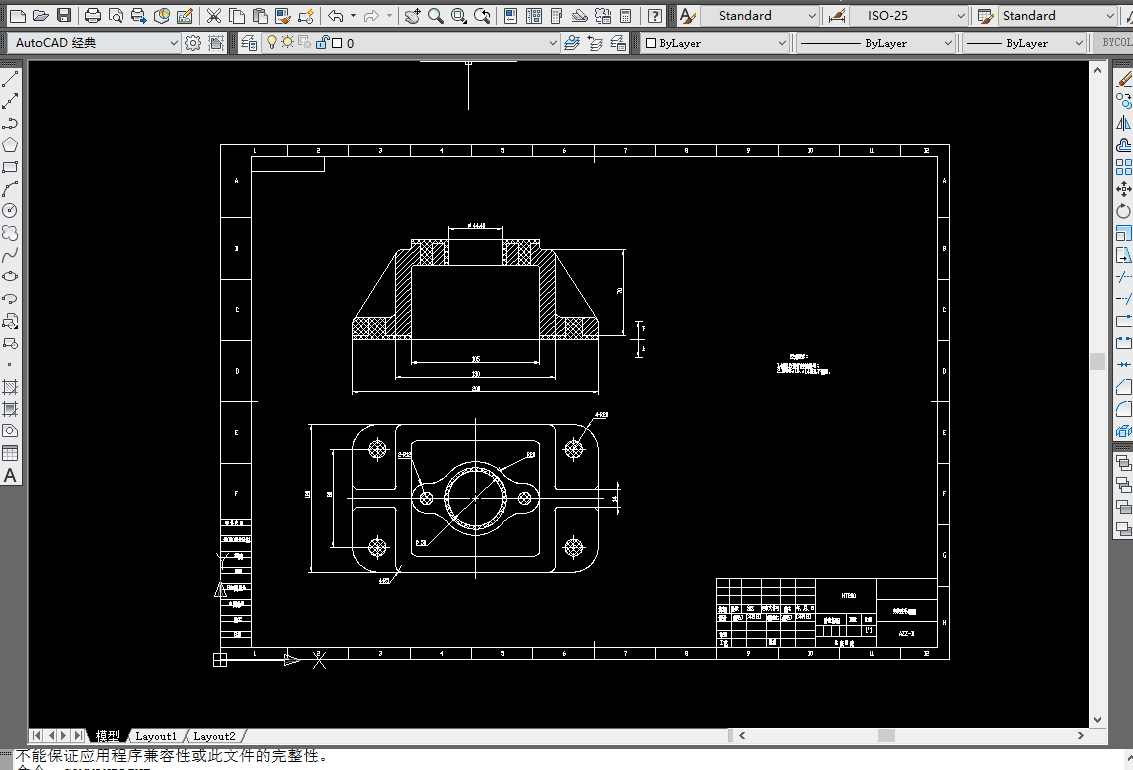Screen dimensions: 1133x770
Task: Click the Layer Previous icon
Action: pos(595,43)
